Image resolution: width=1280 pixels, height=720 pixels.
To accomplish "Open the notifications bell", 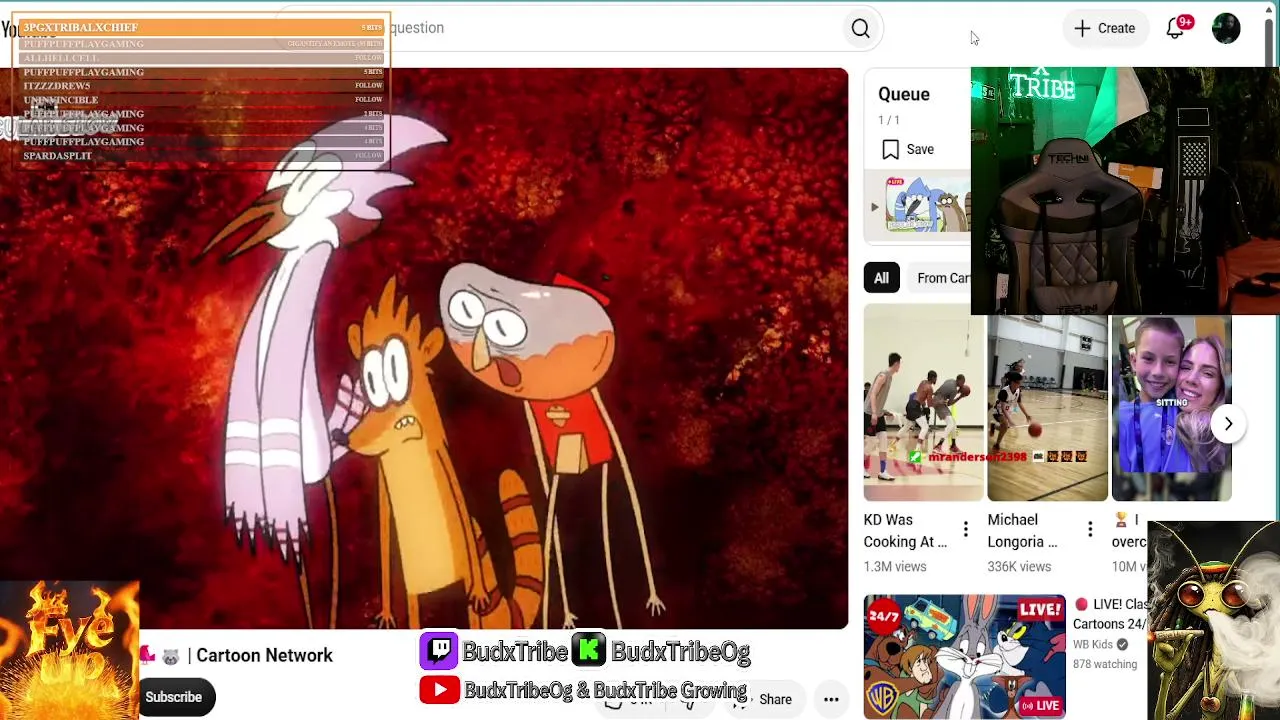I will 1176,28.
